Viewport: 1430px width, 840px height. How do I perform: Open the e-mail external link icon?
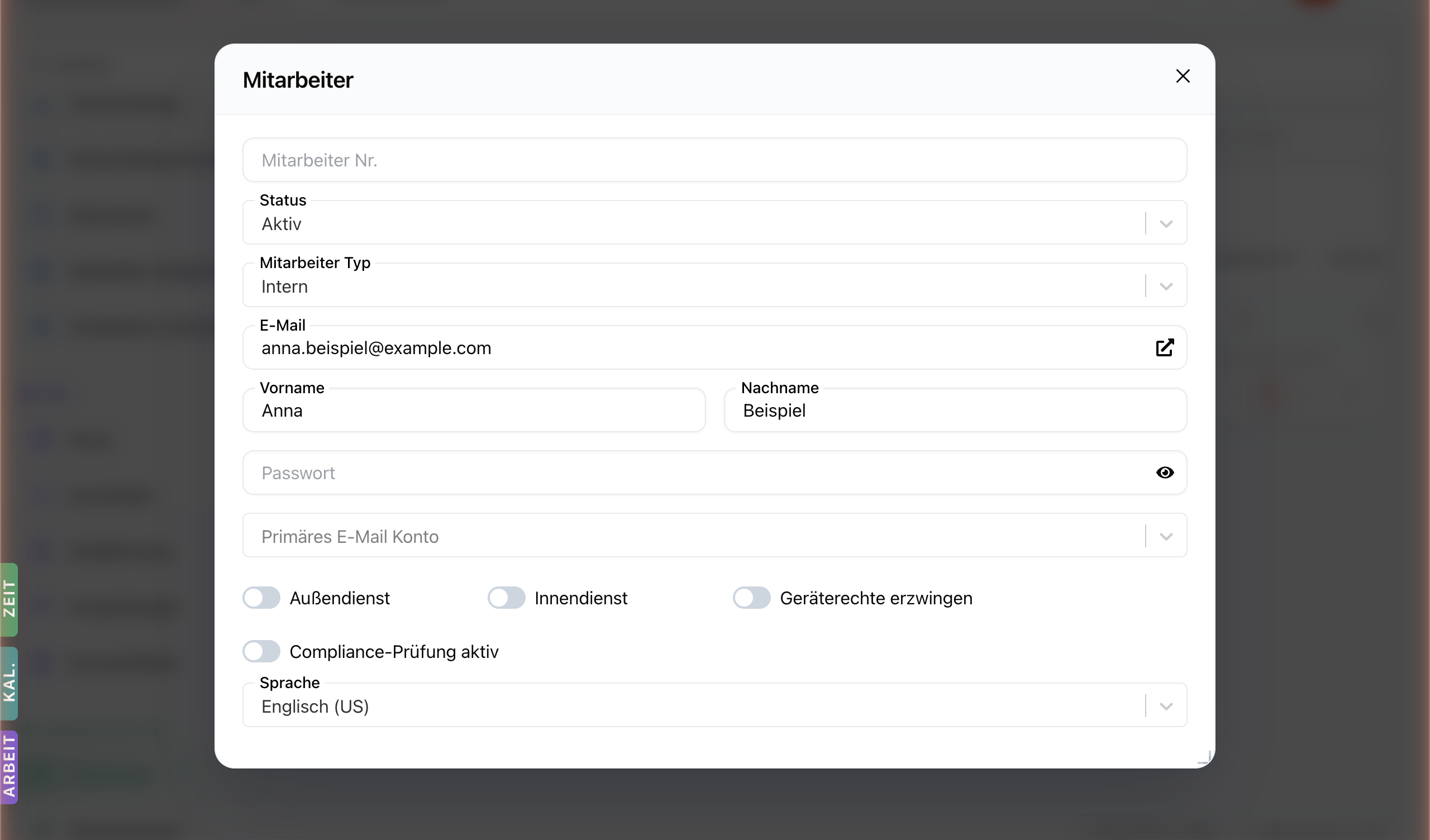pyautogui.click(x=1165, y=347)
